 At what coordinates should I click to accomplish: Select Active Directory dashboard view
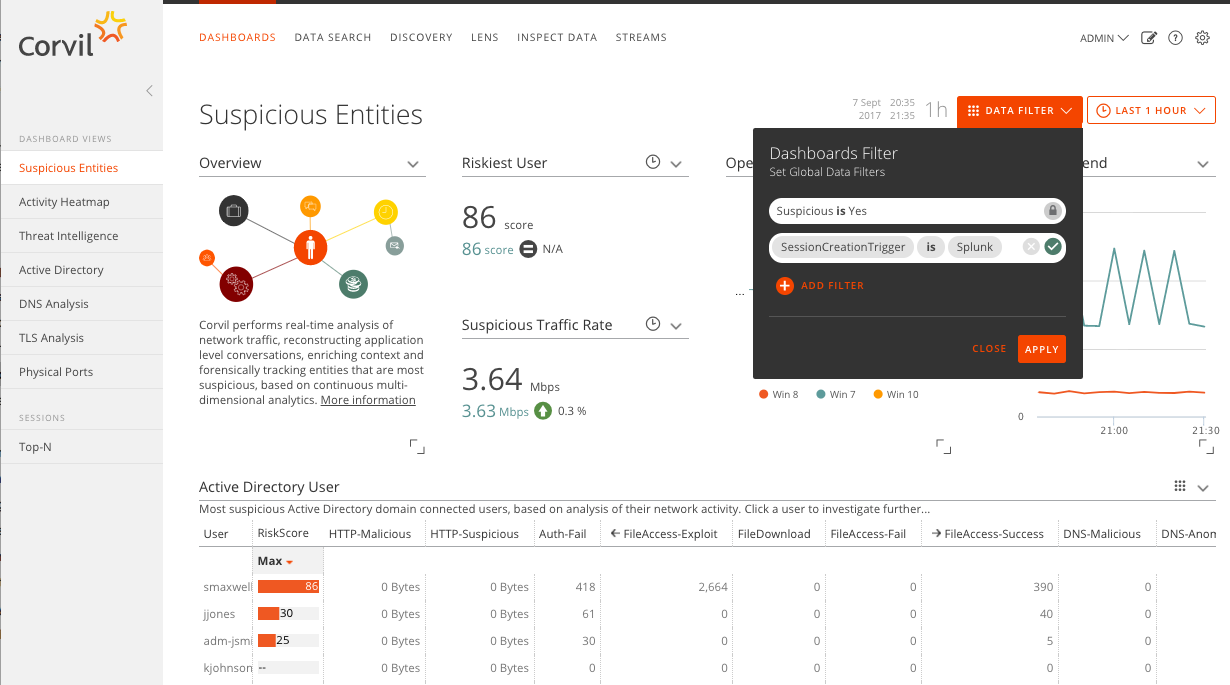point(81,270)
